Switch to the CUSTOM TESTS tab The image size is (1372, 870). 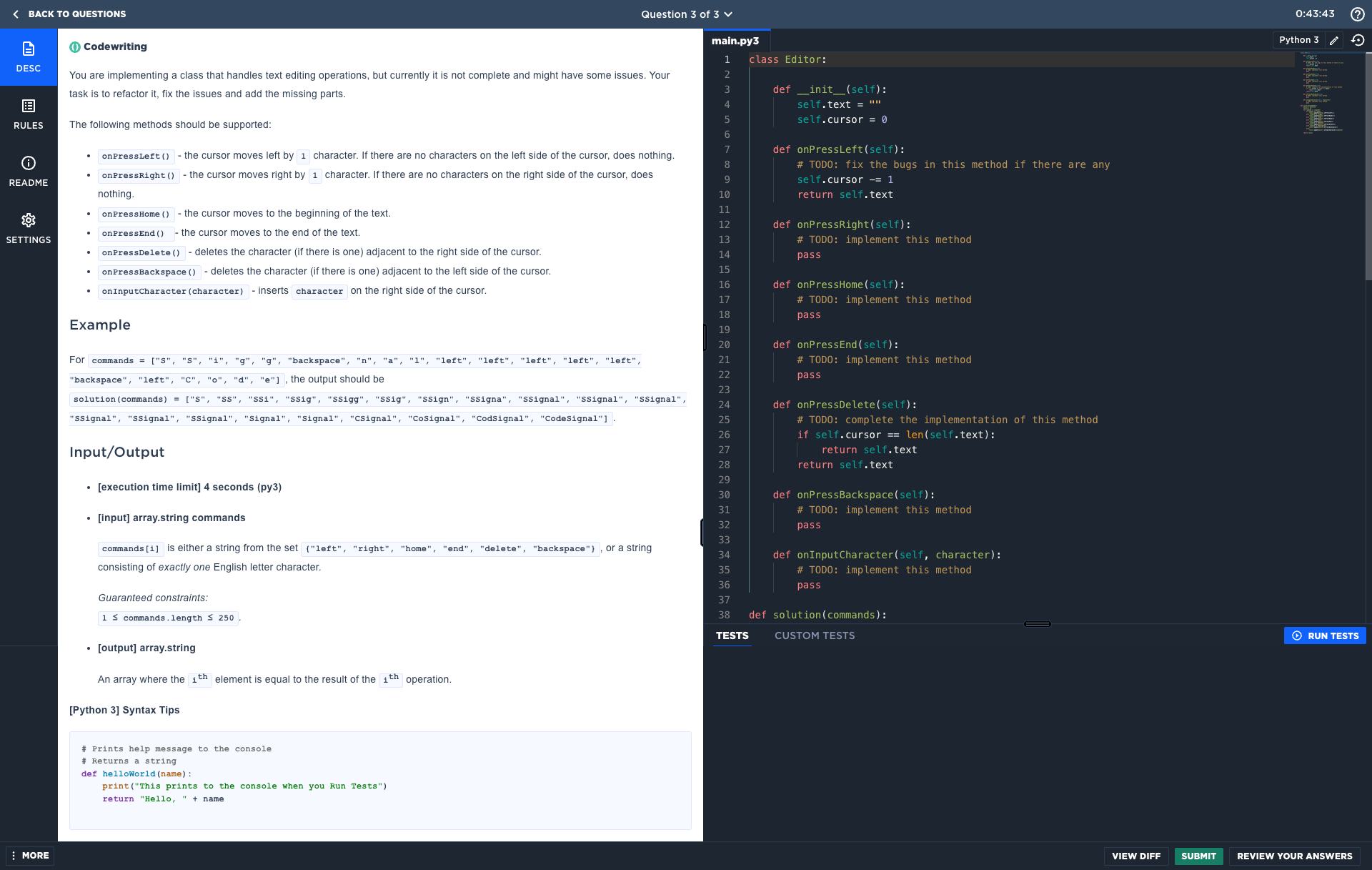[815, 636]
